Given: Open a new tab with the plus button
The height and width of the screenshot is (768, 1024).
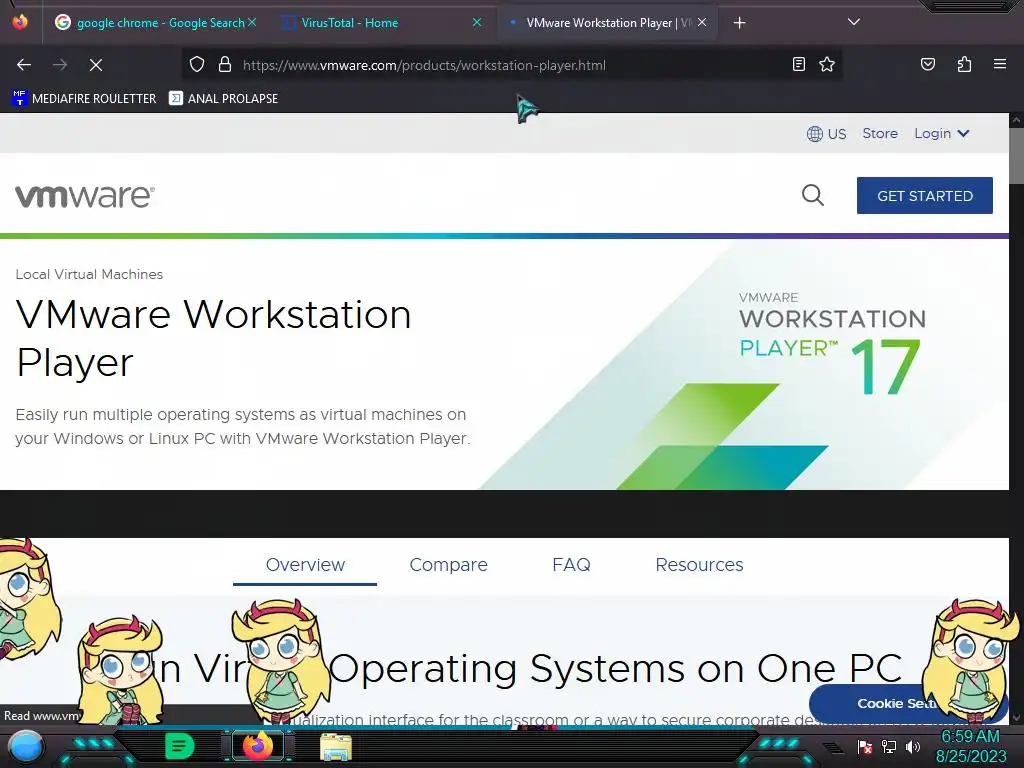Looking at the screenshot, I should point(739,23).
